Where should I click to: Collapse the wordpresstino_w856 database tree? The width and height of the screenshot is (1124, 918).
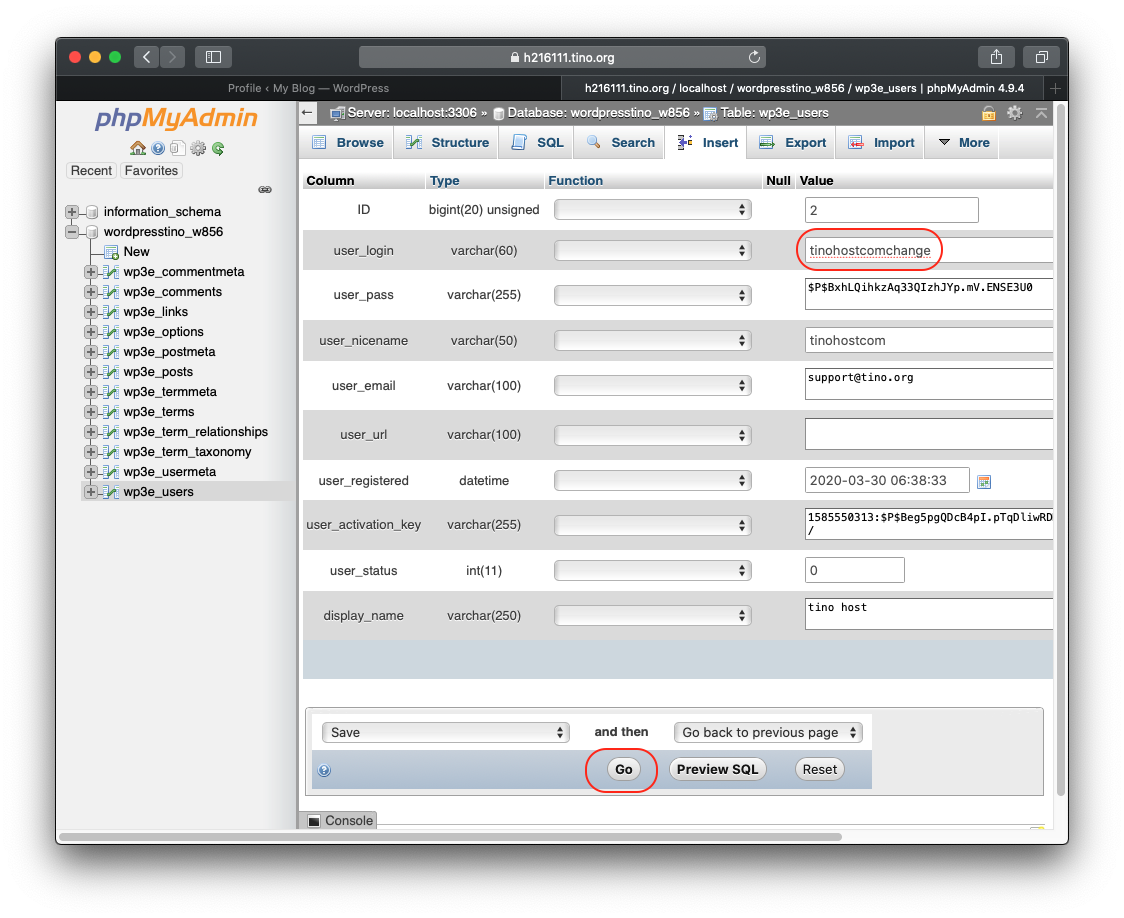click(x=72, y=232)
